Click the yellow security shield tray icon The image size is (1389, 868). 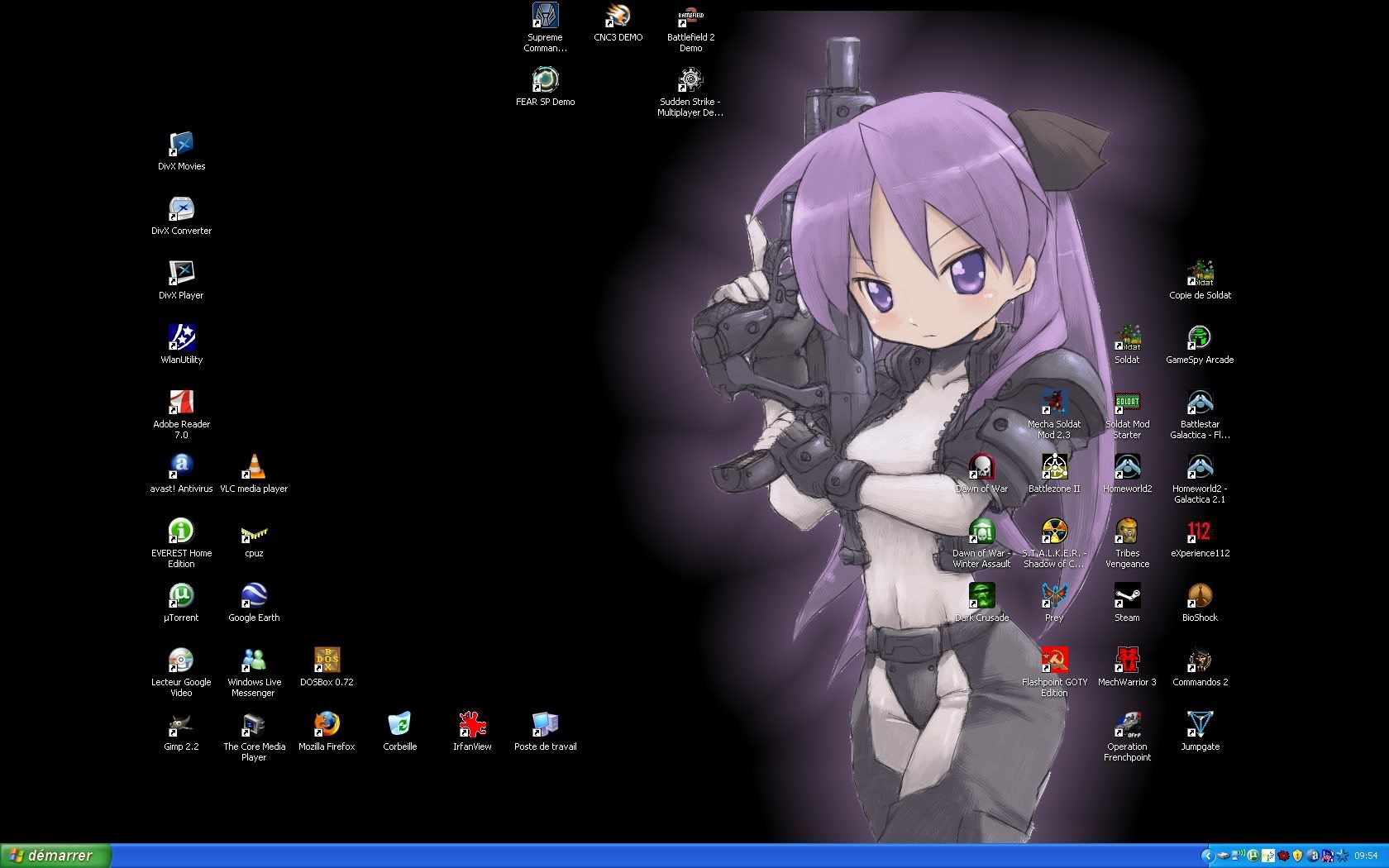coord(1297,856)
